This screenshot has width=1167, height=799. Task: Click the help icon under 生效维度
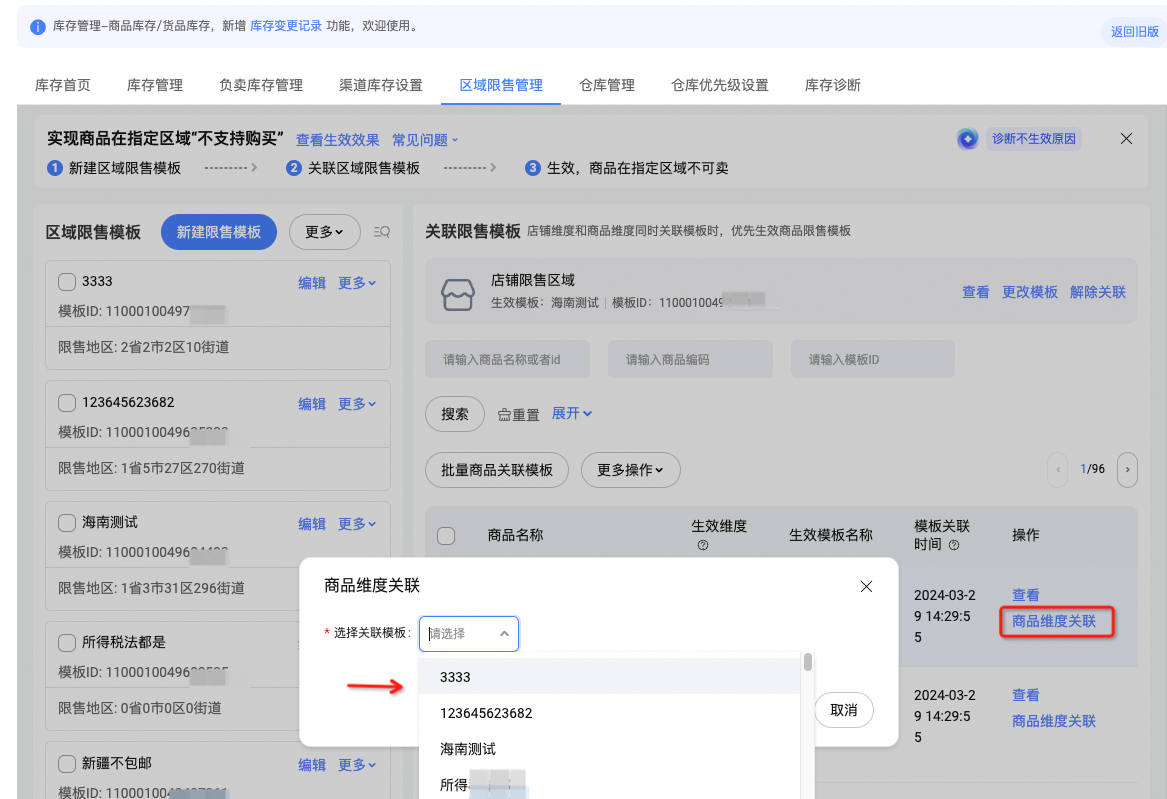point(703,545)
